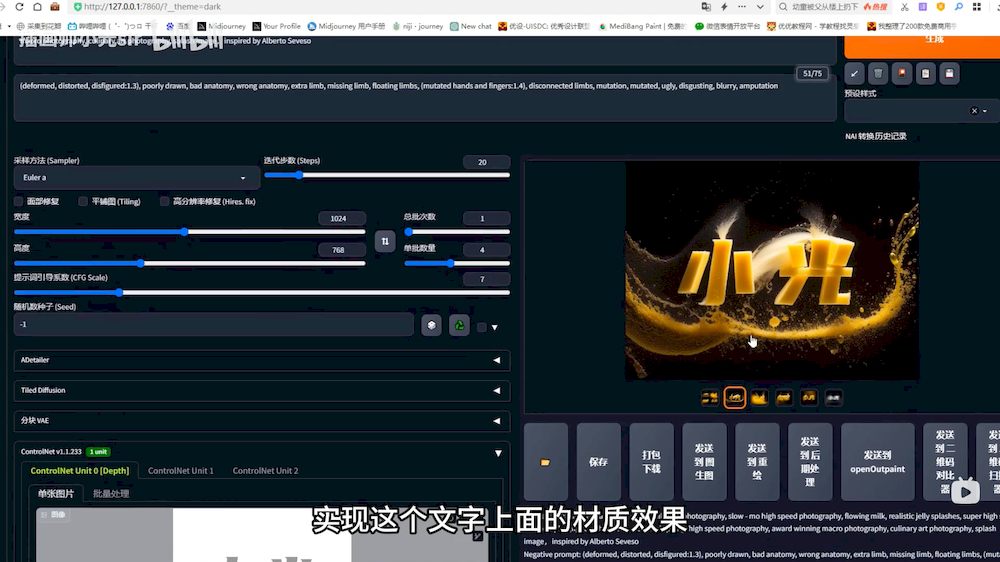Click the trash icon to clear prompt
This screenshot has height=562, width=1000.
tap(878, 74)
